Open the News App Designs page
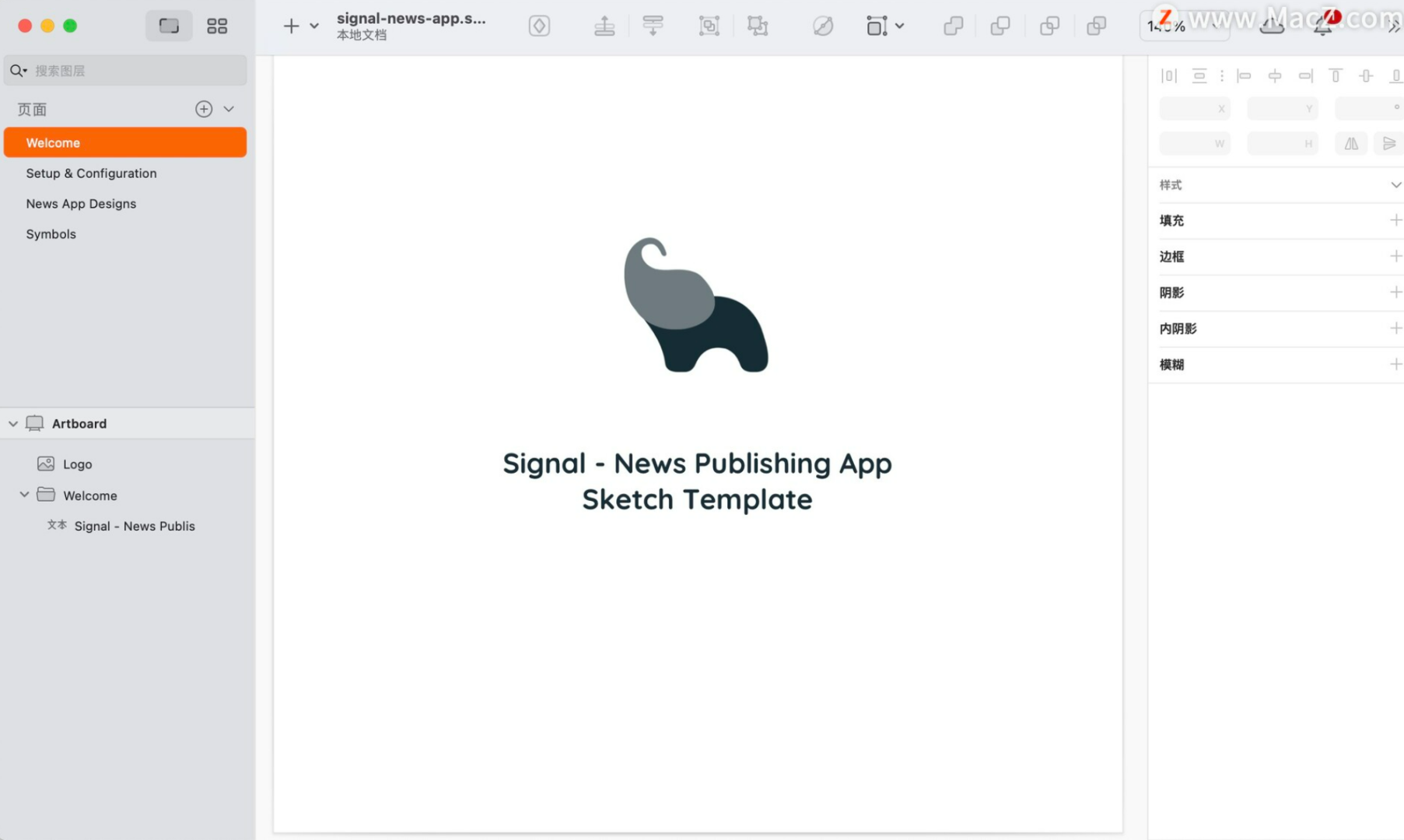 coord(125,203)
